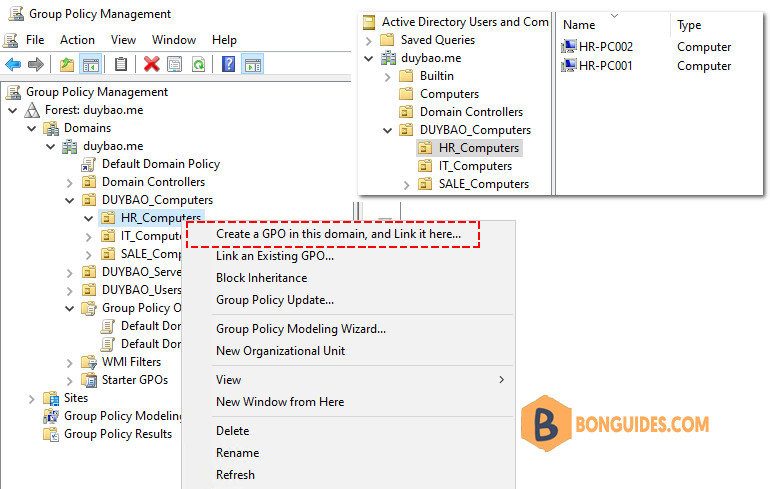
Task: Click the Back arrow toolbar icon
Action: (x=13, y=64)
